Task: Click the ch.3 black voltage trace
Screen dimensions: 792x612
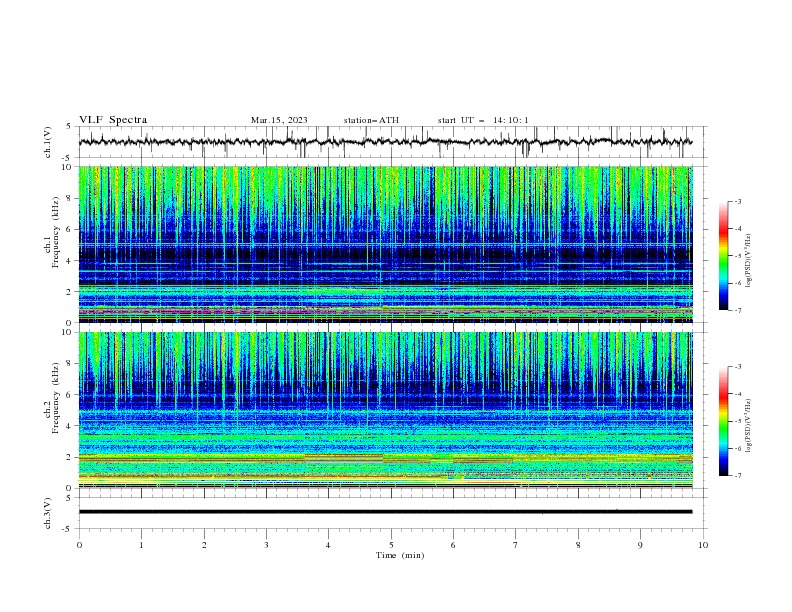Action: pyautogui.click(x=385, y=512)
